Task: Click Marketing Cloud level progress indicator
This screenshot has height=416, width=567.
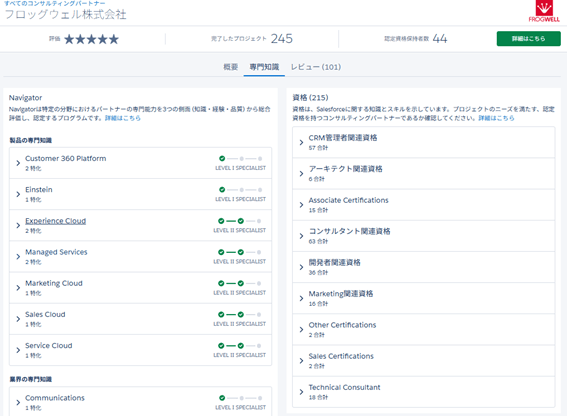Action: [240, 283]
